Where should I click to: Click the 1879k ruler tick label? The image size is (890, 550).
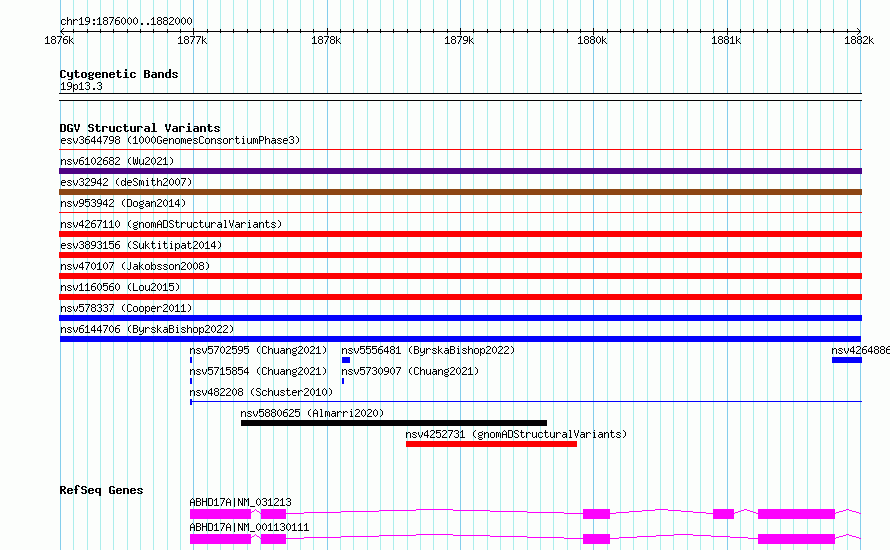click(x=459, y=40)
